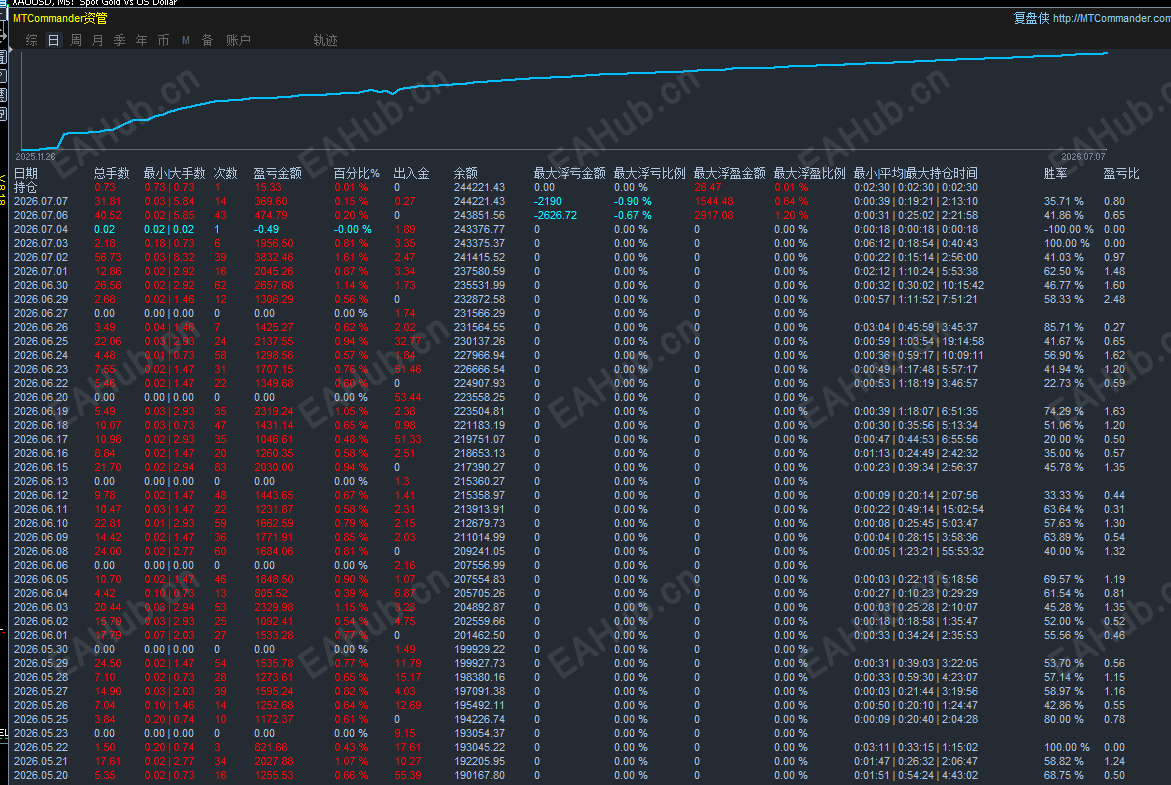Click the 百分比% column header

356,173
